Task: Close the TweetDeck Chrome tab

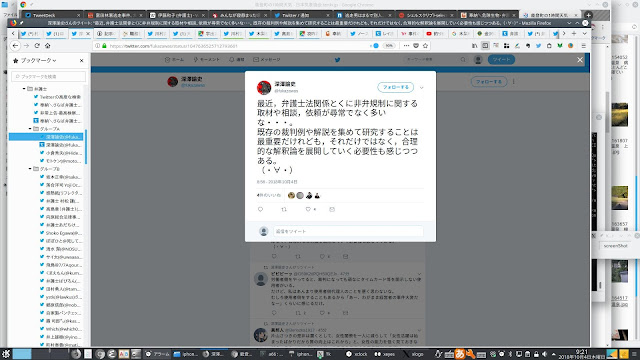Action: 78,16
